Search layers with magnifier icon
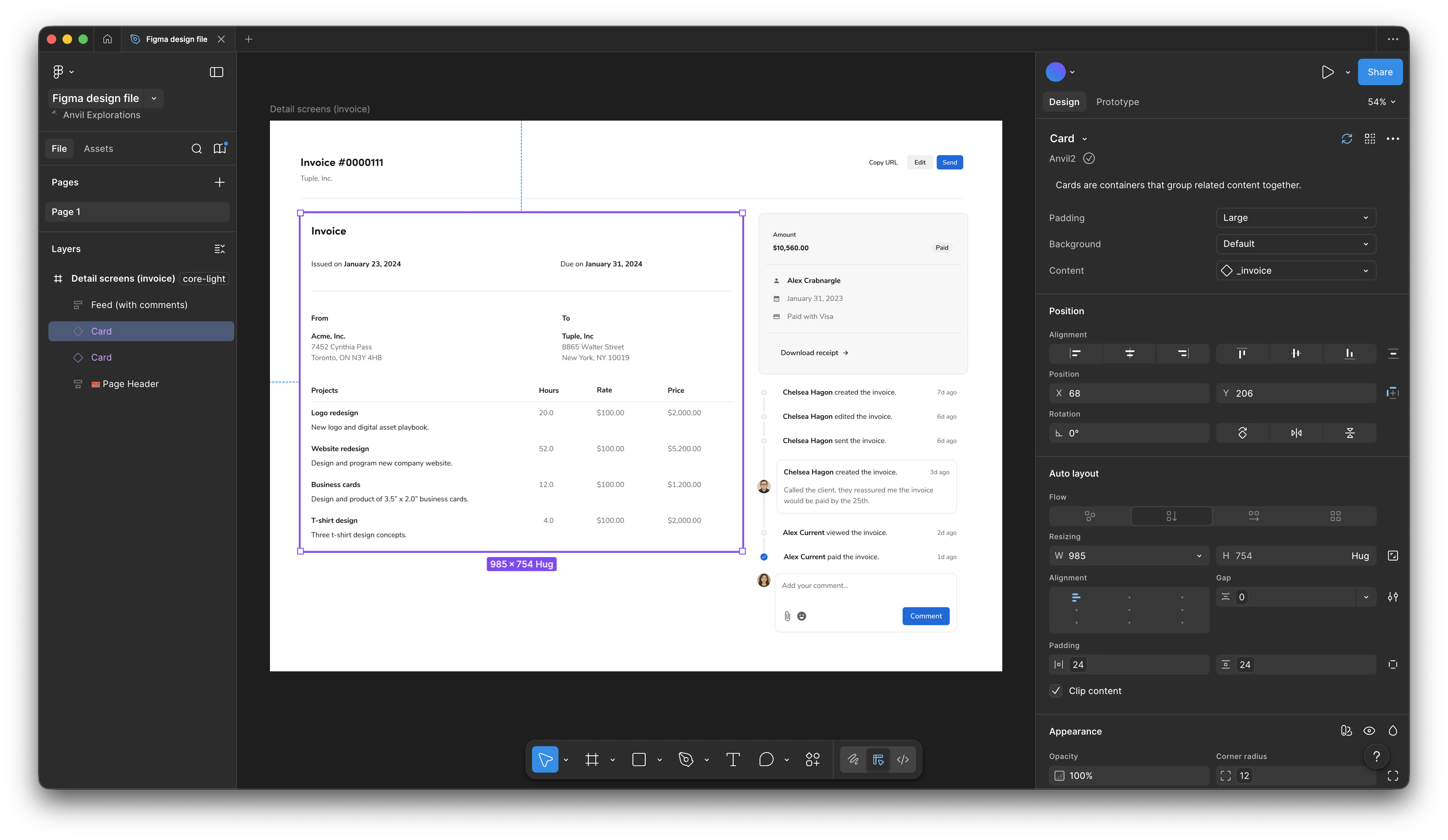 pyautogui.click(x=196, y=149)
